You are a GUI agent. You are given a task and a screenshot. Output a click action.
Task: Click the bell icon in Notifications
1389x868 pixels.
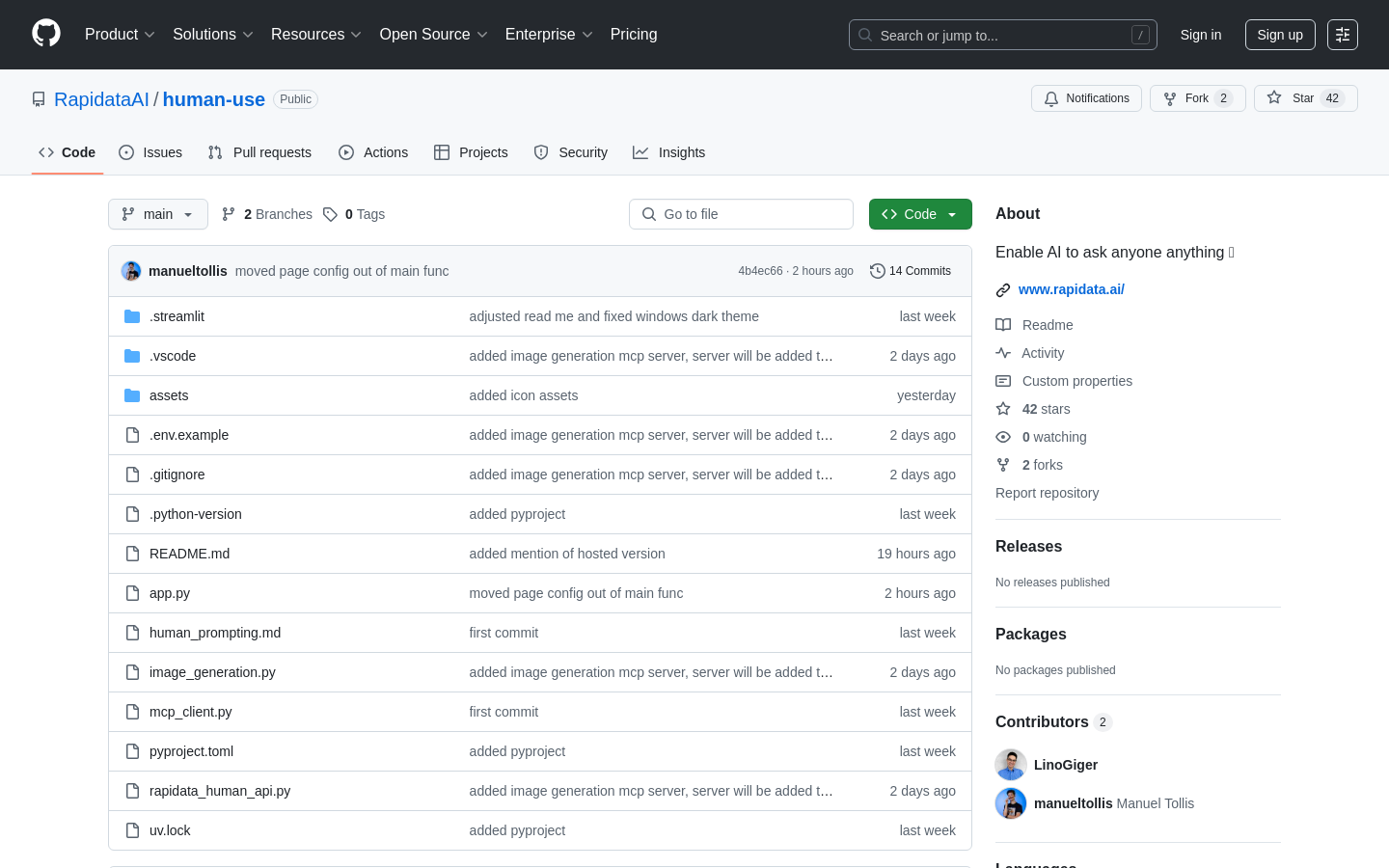coord(1051,98)
